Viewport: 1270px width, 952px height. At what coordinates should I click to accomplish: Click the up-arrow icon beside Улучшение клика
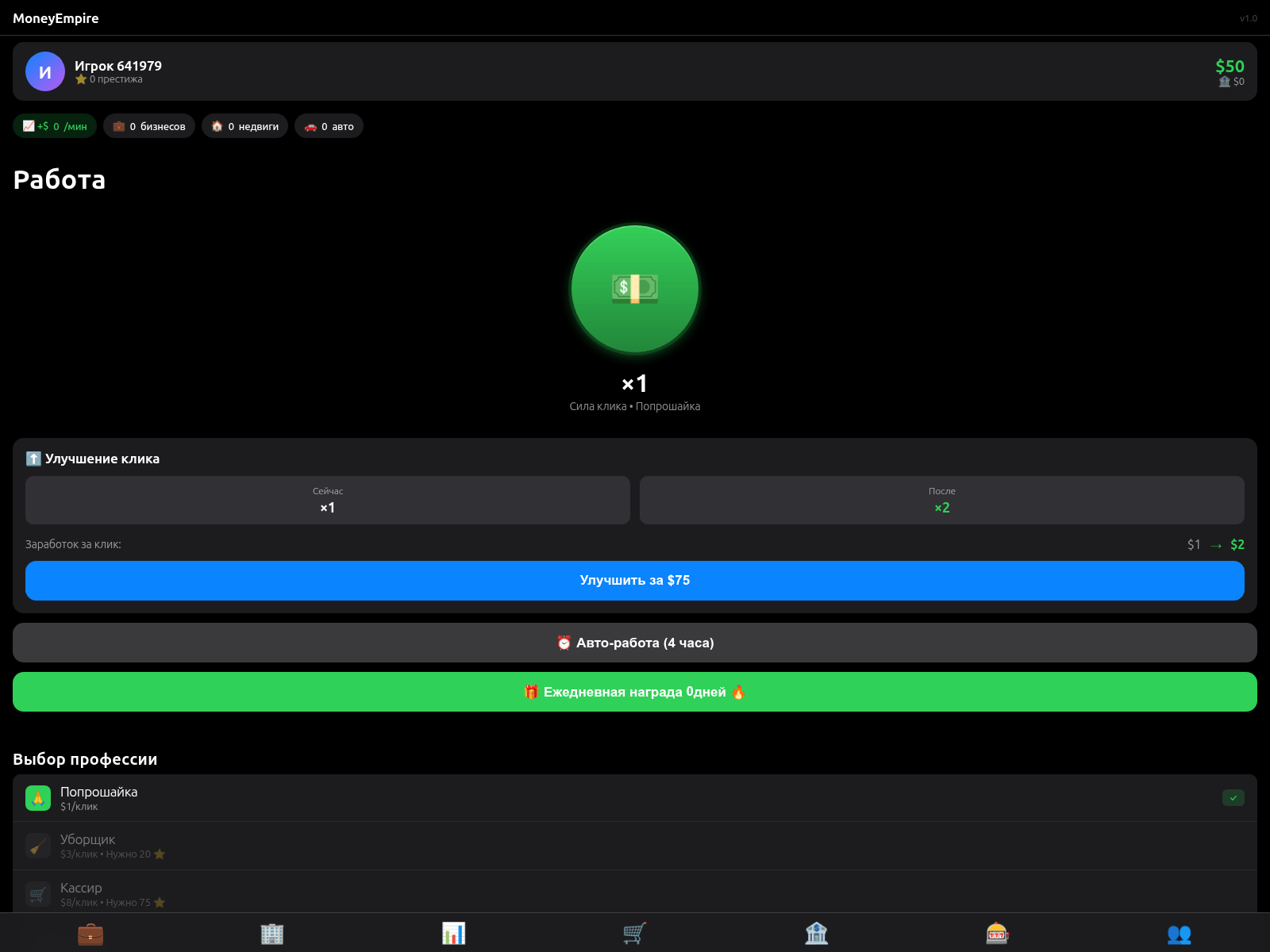pos(33,459)
